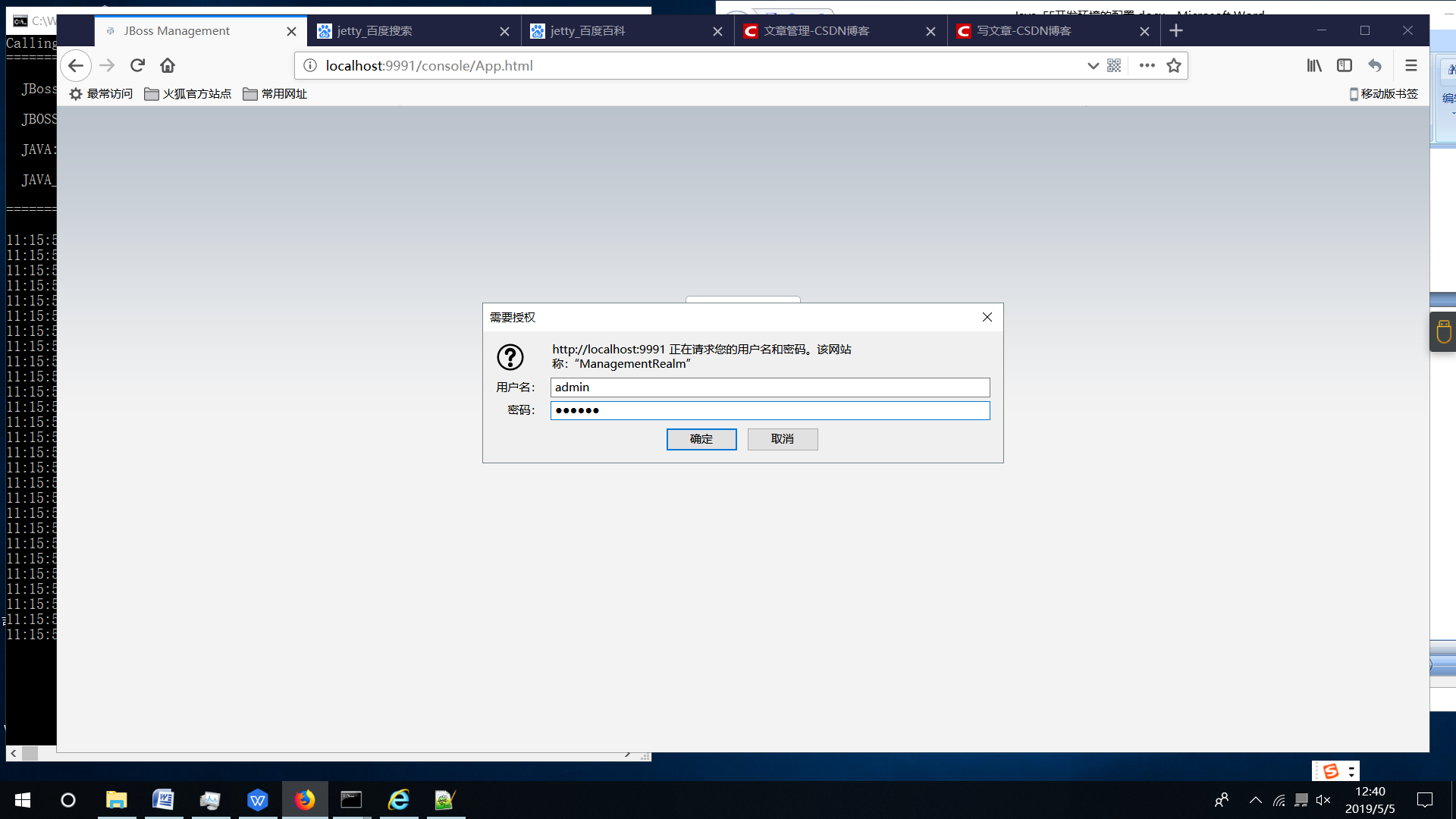Click Sogou input method S icon
Viewport: 1456px width, 819px height.
point(1330,771)
